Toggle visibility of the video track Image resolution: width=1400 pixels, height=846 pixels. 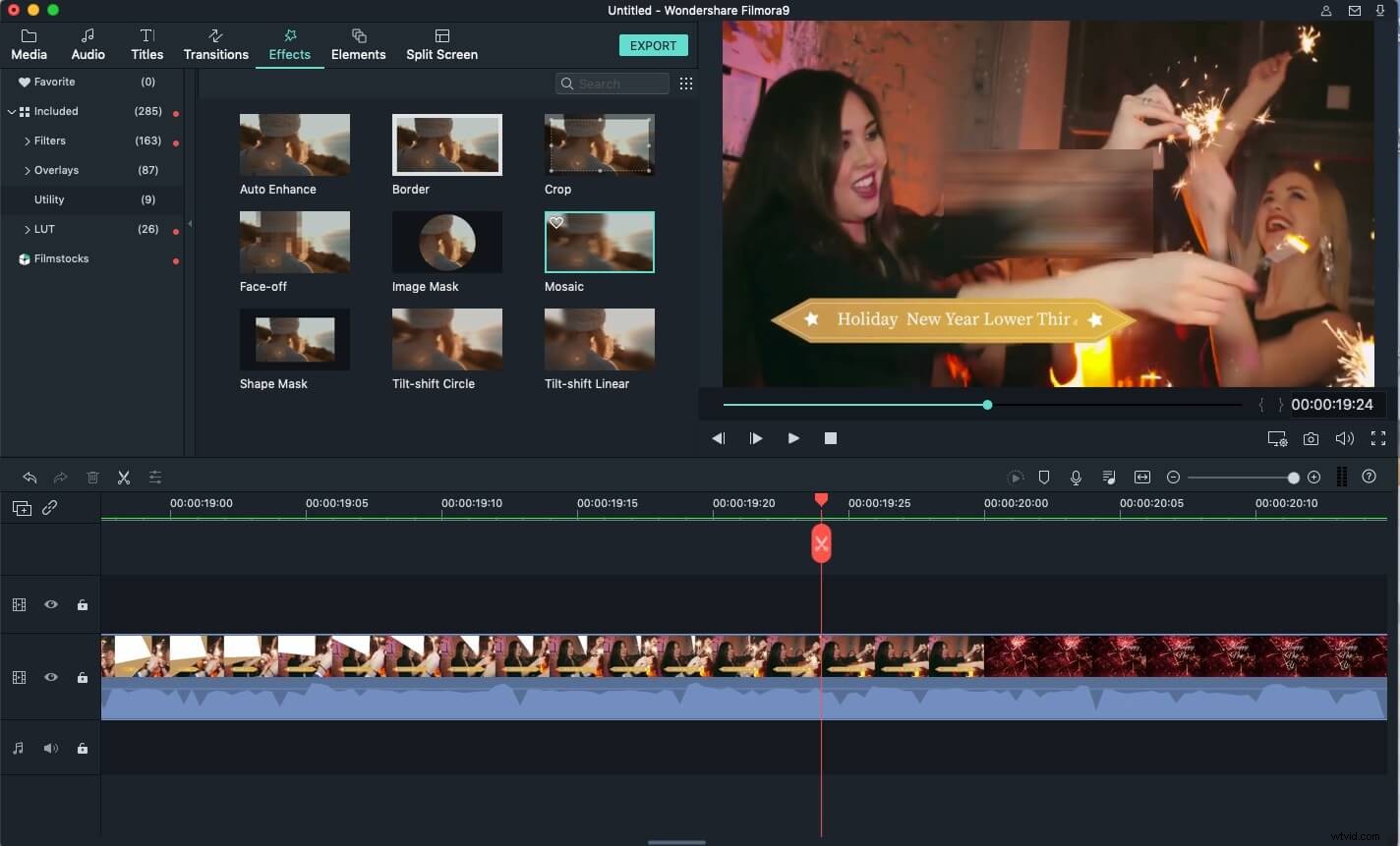(51, 677)
